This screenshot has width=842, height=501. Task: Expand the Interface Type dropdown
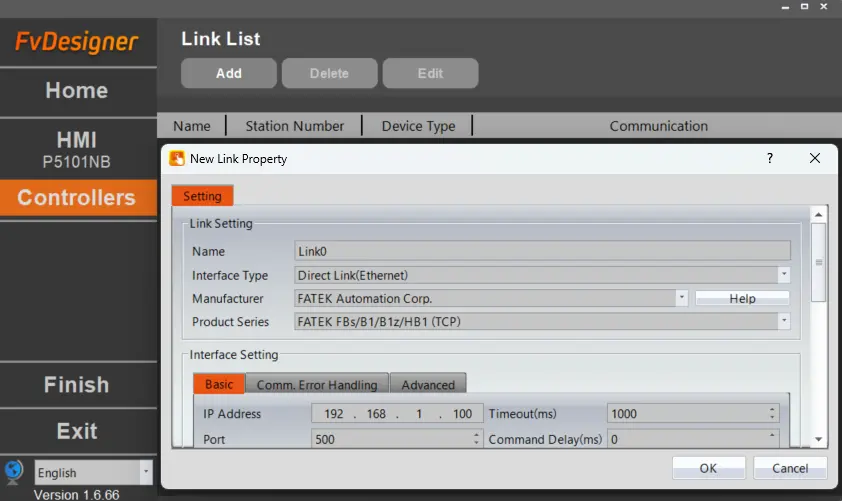784,275
